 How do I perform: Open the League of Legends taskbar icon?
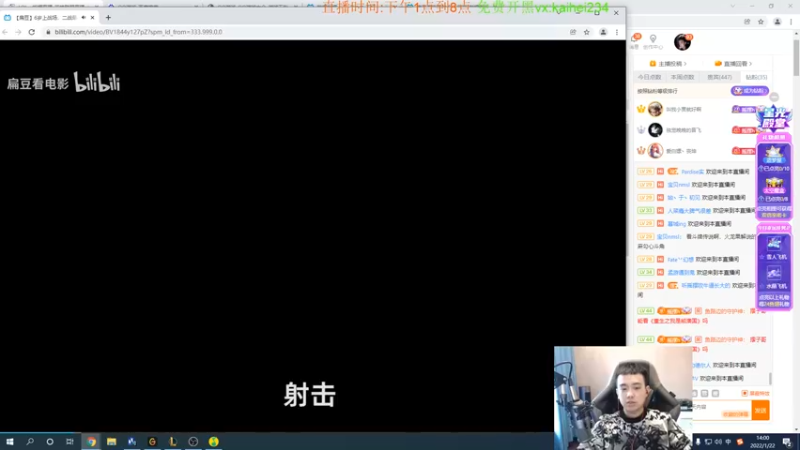(x=172, y=441)
